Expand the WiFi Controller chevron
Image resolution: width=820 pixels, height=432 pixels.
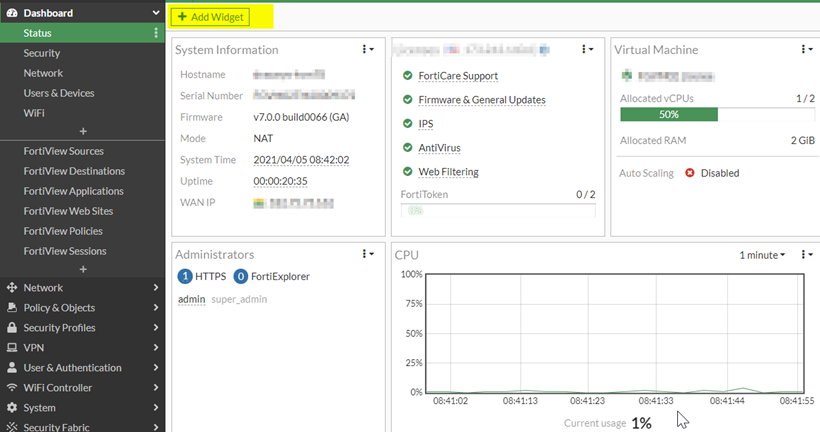point(156,388)
